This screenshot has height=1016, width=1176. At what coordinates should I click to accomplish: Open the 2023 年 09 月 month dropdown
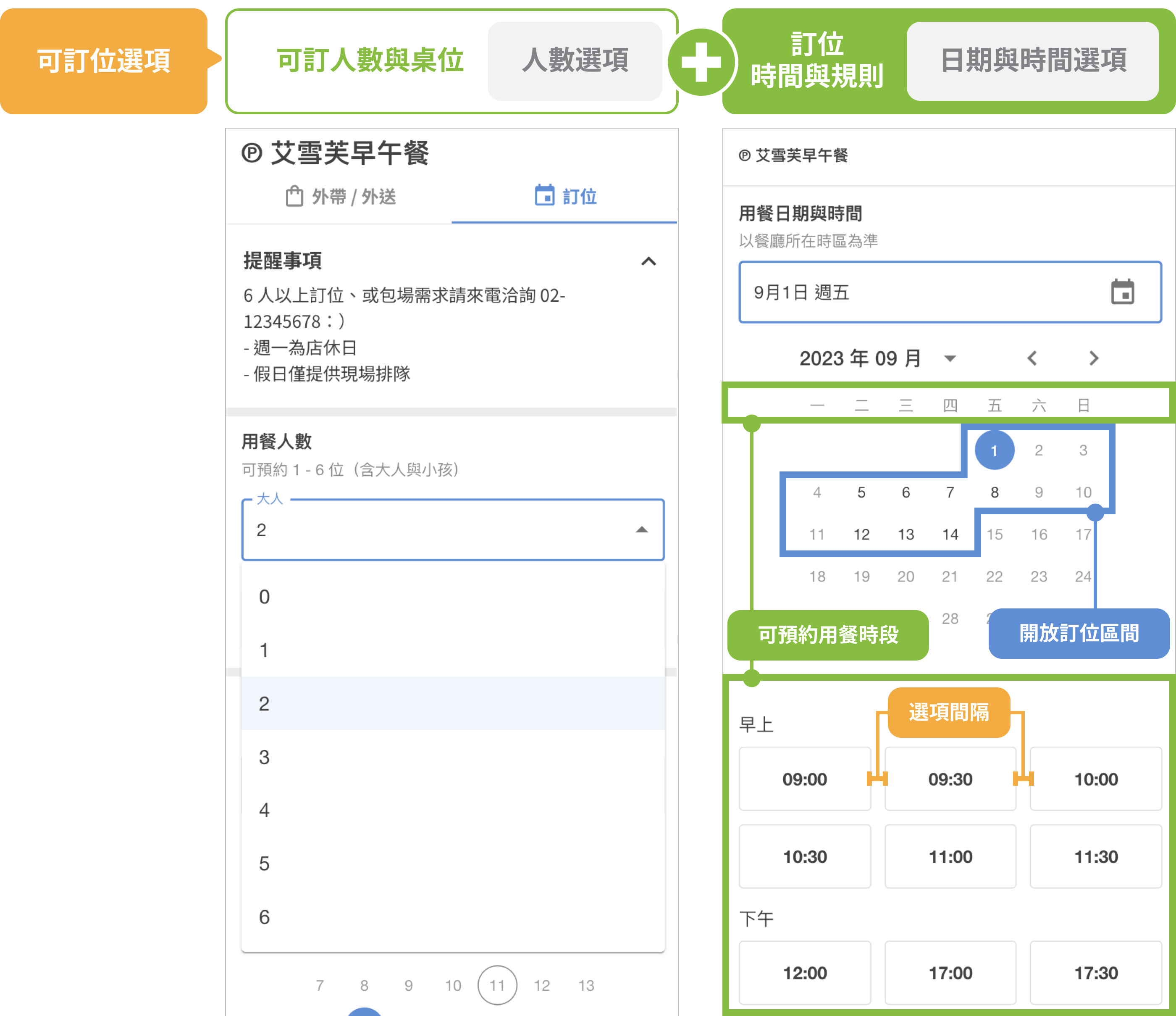[x=950, y=358]
